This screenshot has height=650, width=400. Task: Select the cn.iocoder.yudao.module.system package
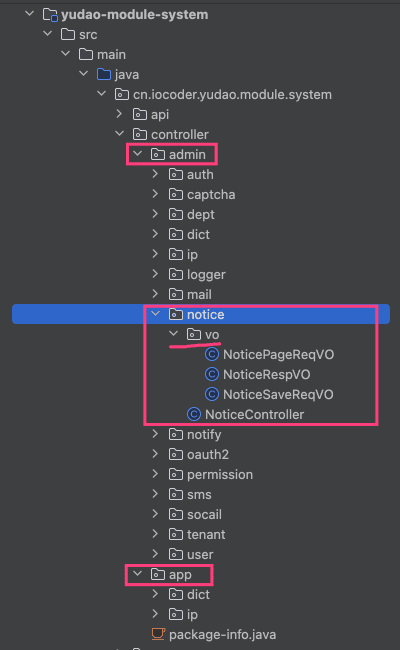pos(232,95)
